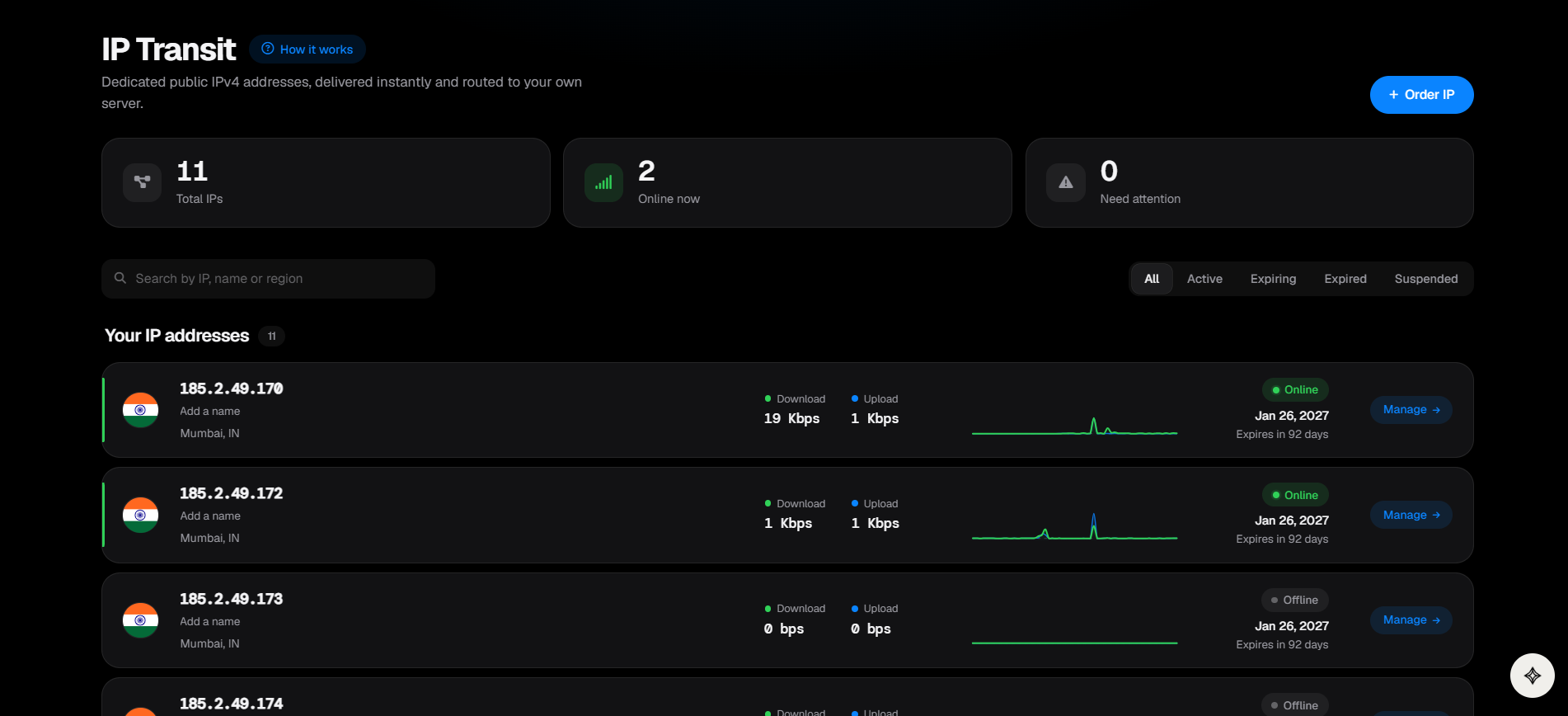Select the IP address text 185.2.49.172
Viewport: 1568px width, 716px height.
click(232, 493)
